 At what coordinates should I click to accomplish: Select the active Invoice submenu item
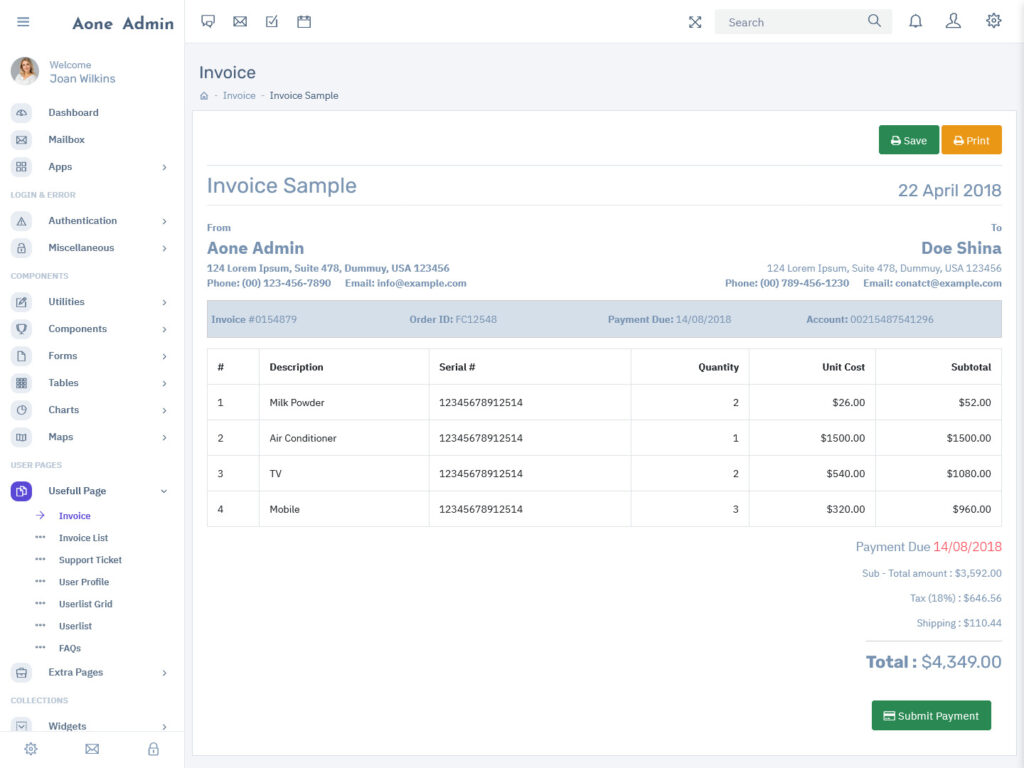point(74,516)
